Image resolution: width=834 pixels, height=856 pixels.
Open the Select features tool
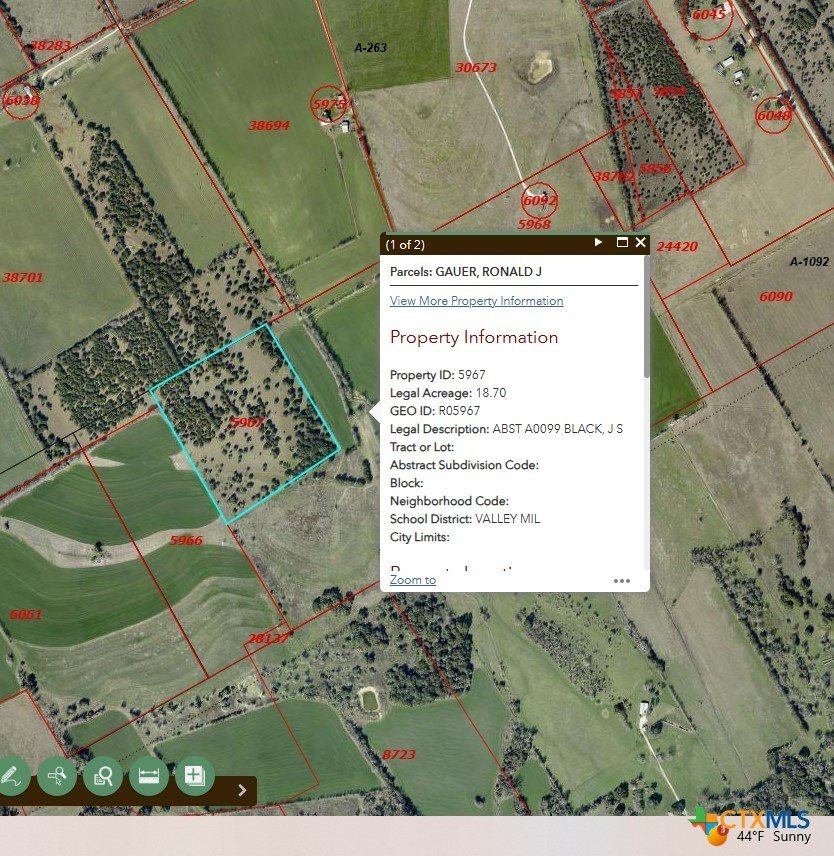tap(57, 775)
